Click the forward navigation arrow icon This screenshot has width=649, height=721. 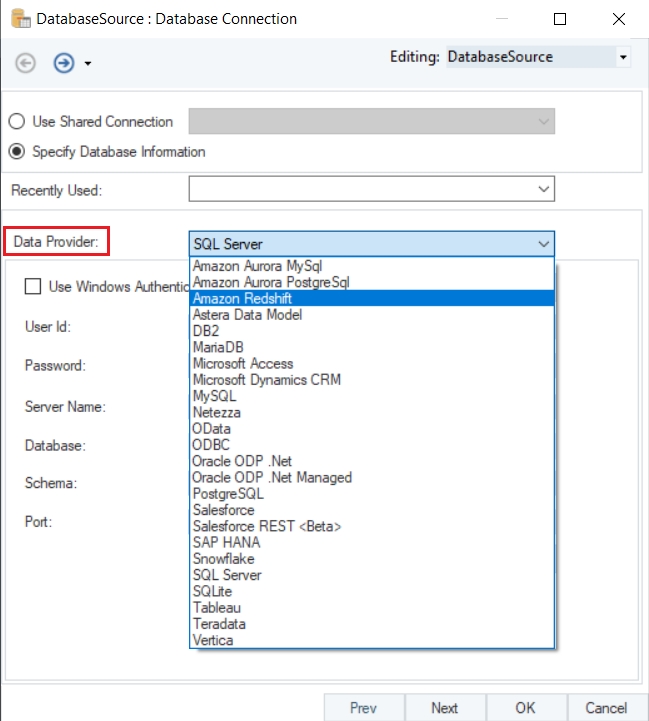(x=64, y=62)
